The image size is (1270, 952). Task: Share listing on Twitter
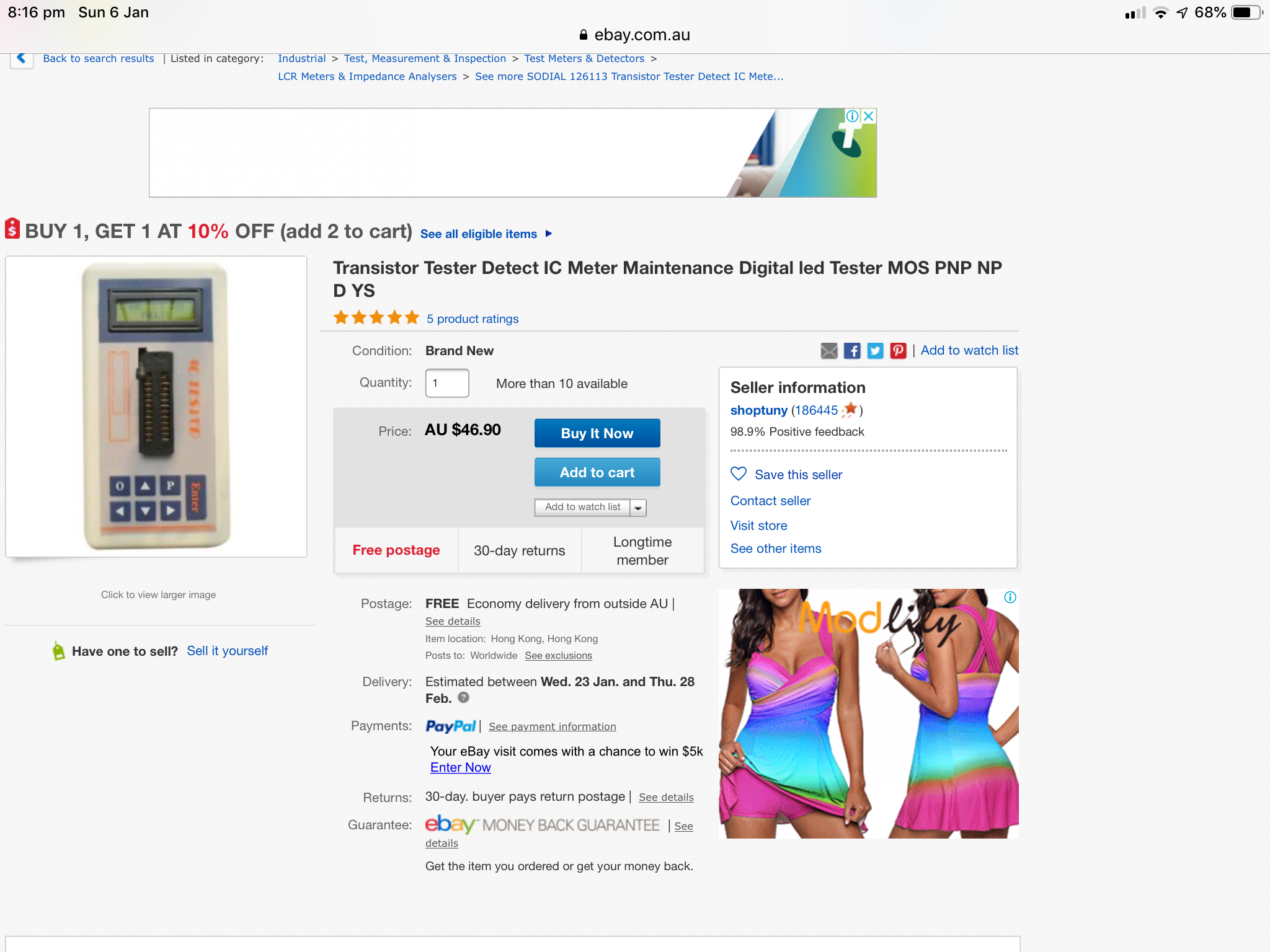coord(875,351)
